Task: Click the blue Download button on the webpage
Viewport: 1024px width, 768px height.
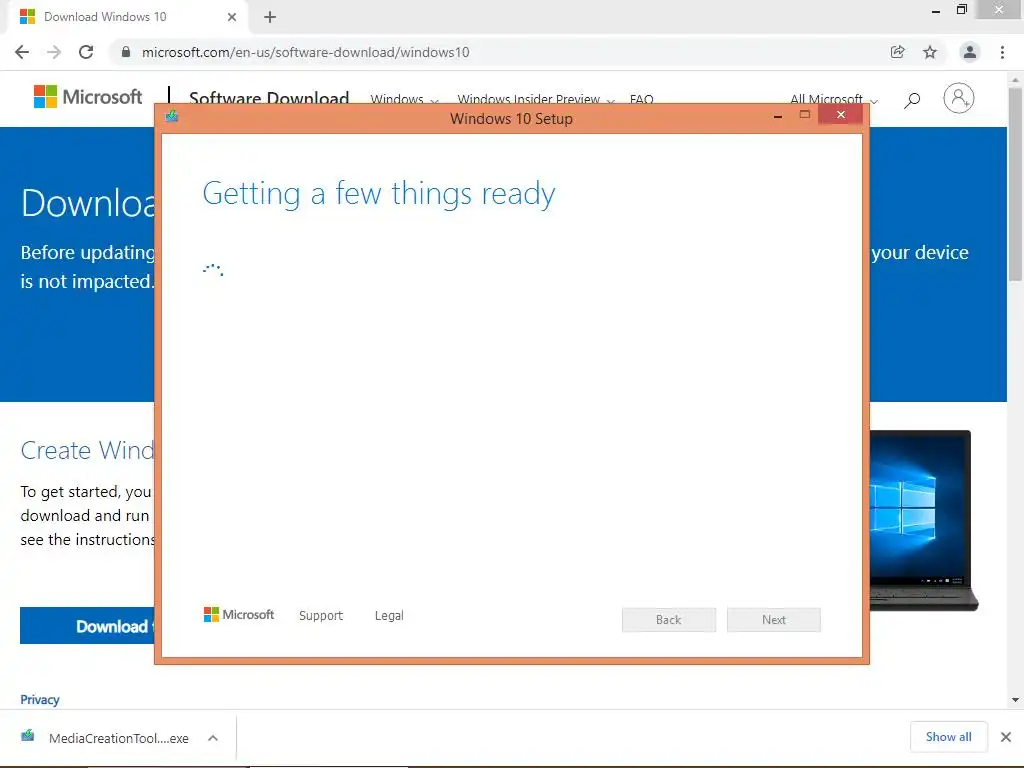Action: coord(88,626)
